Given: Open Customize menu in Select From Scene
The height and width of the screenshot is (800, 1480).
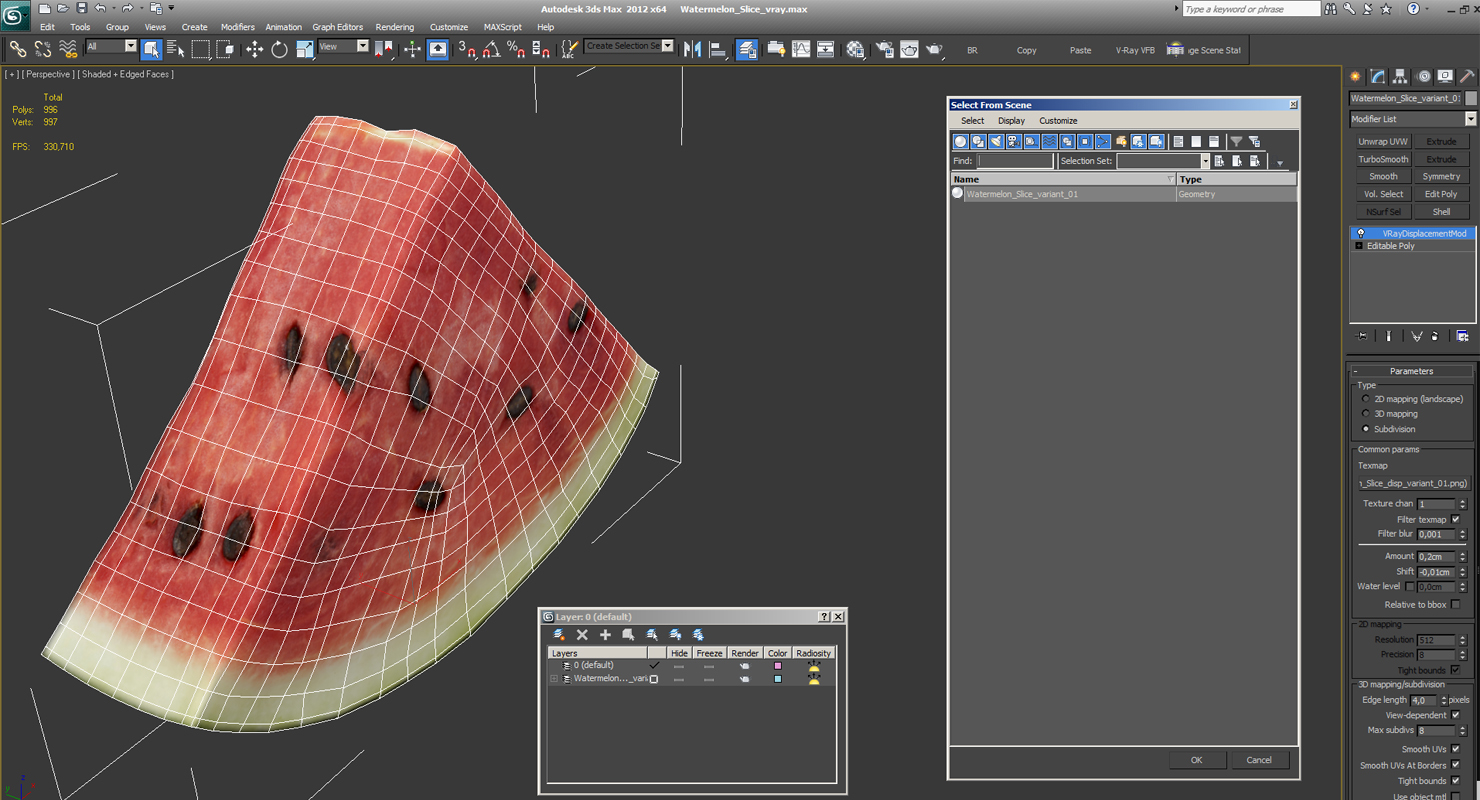Looking at the screenshot, I should tap(1058, 121).
